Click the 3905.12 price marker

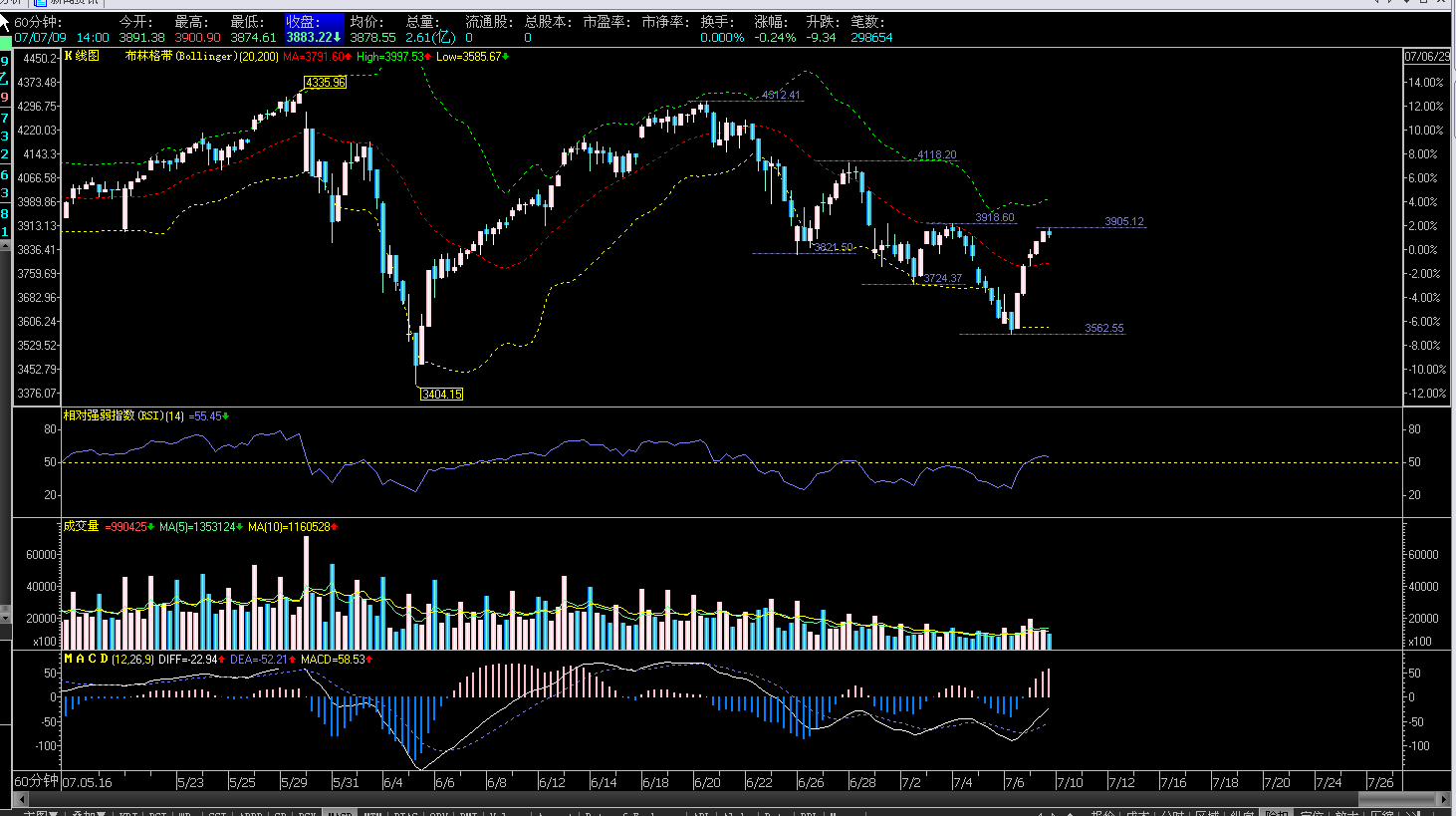click(x=1123, y=222)
